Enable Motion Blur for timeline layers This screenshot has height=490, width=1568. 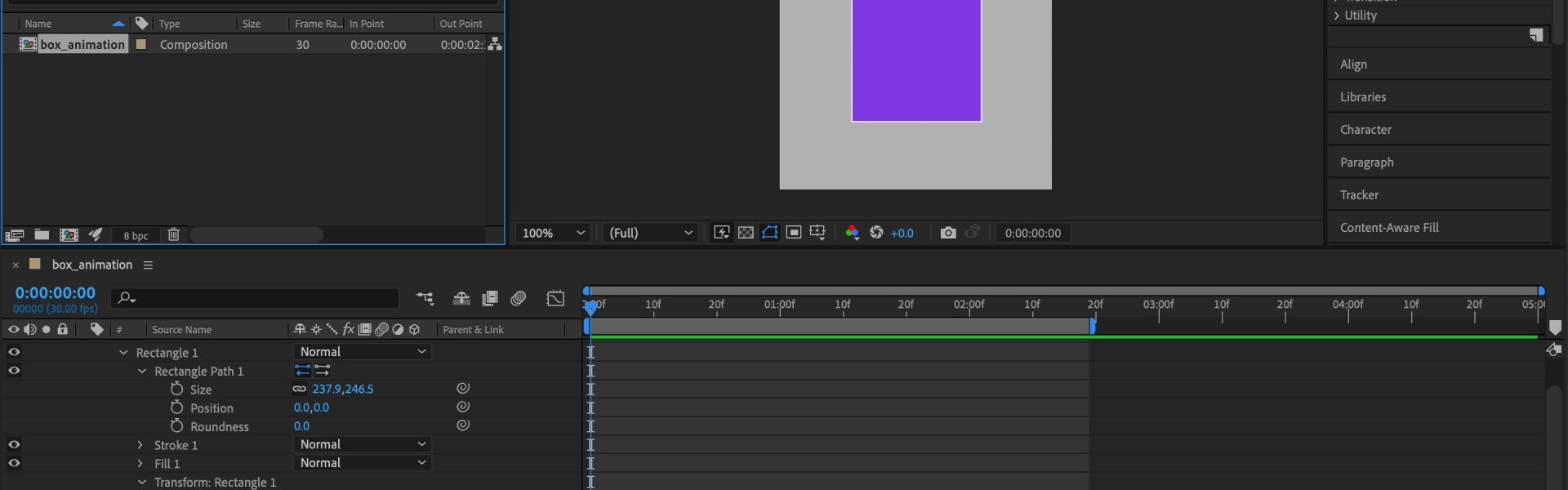[518, 299]
